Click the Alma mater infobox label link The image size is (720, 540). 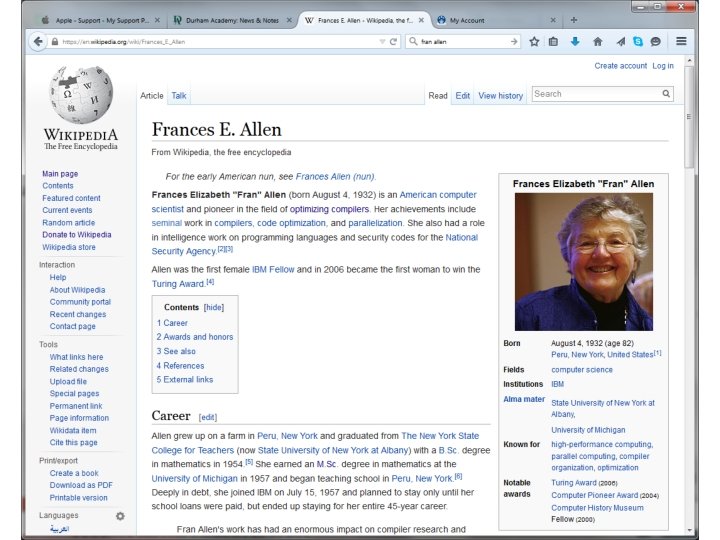click(524, 399)
